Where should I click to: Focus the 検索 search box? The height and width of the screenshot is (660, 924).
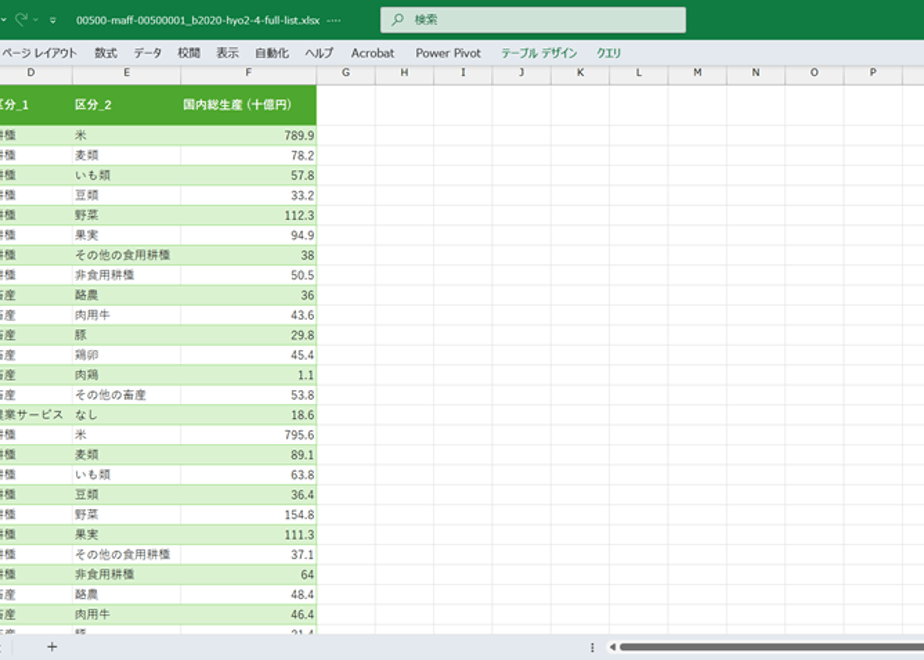pos(533,19)
